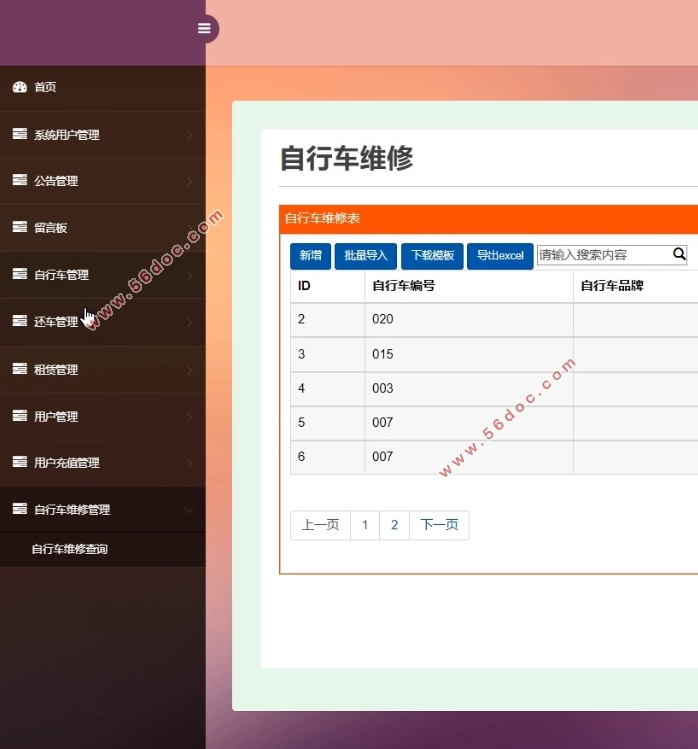The width and height of the screenshot is (698, 749).
Task: Open the 自行车维修管理 menu item
Action: coord(103,510)
